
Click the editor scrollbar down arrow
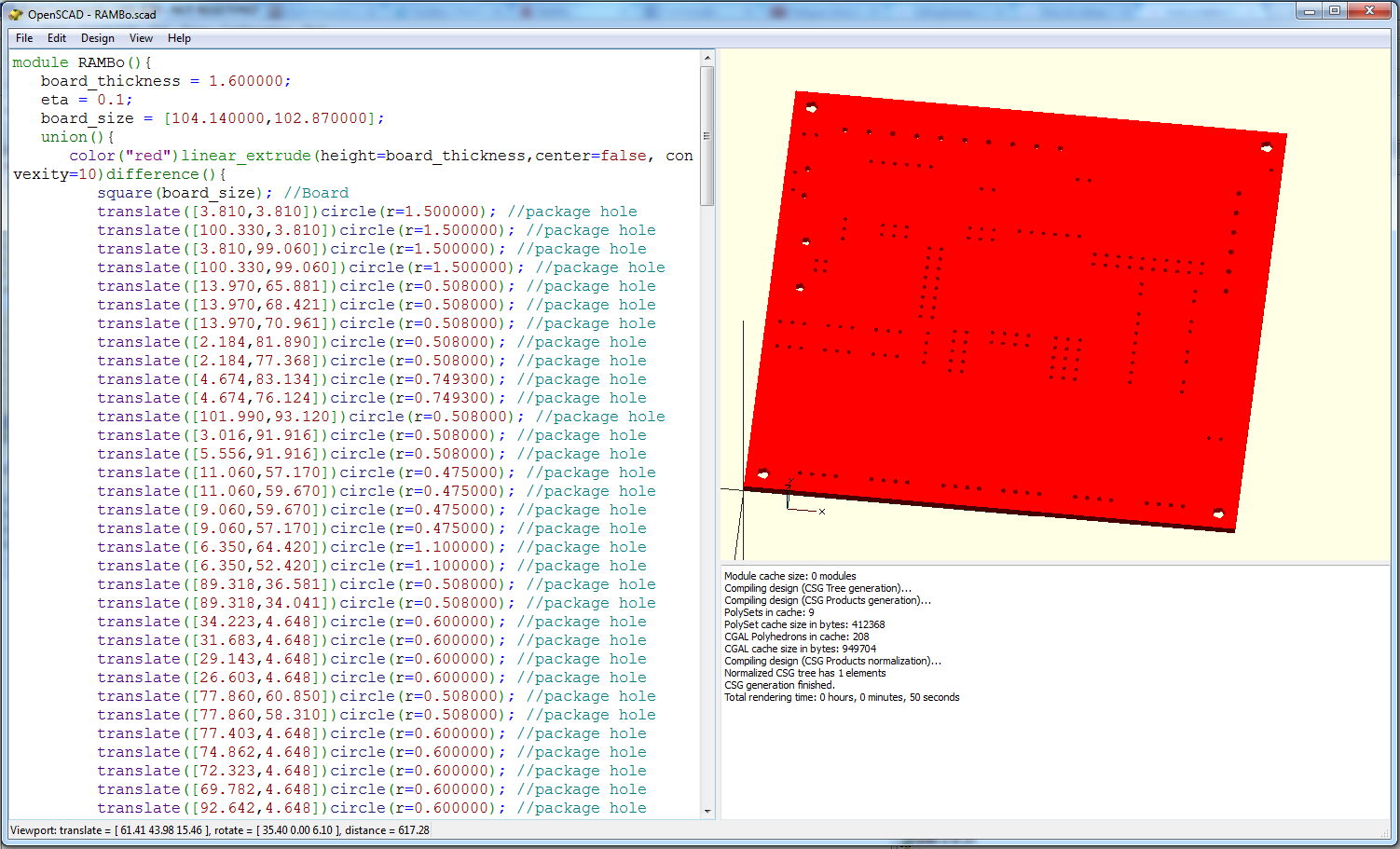coord(707,811)
